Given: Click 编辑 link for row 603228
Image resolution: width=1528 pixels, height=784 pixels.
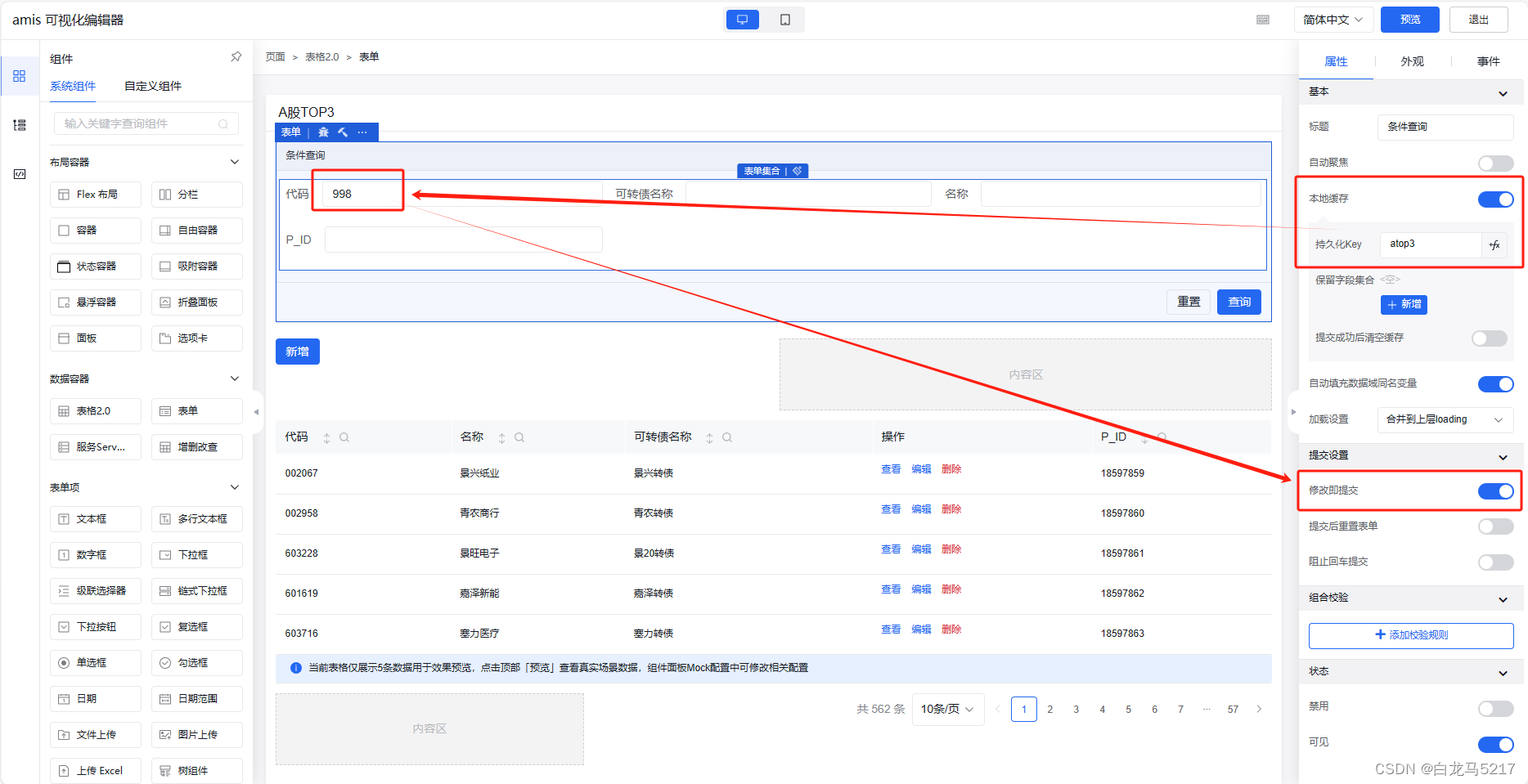Looking at the screenshot, I should (x=921, y=549).
